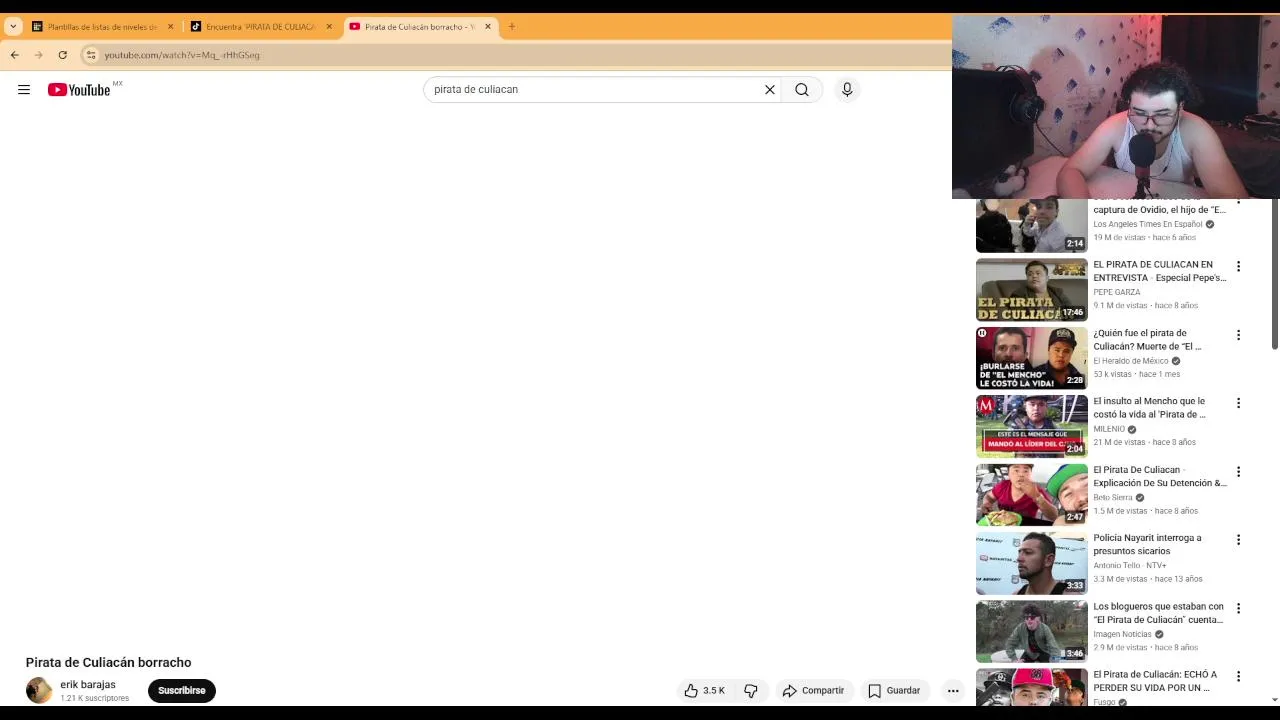
Task: Open the browser tab list dropdown arrow
Action: pos(13,27)
